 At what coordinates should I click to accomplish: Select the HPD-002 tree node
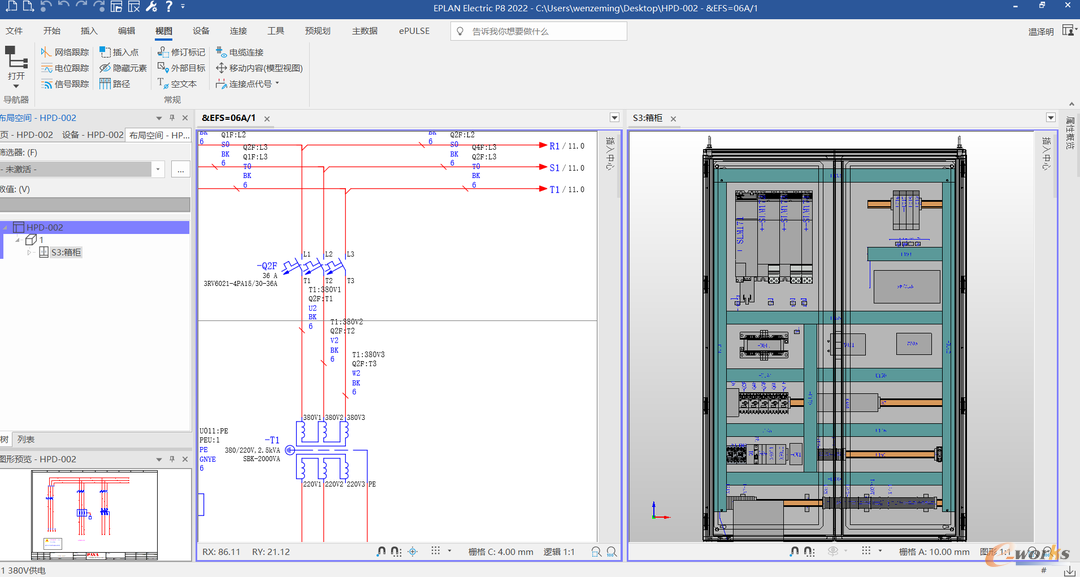[x=45, y=227]
